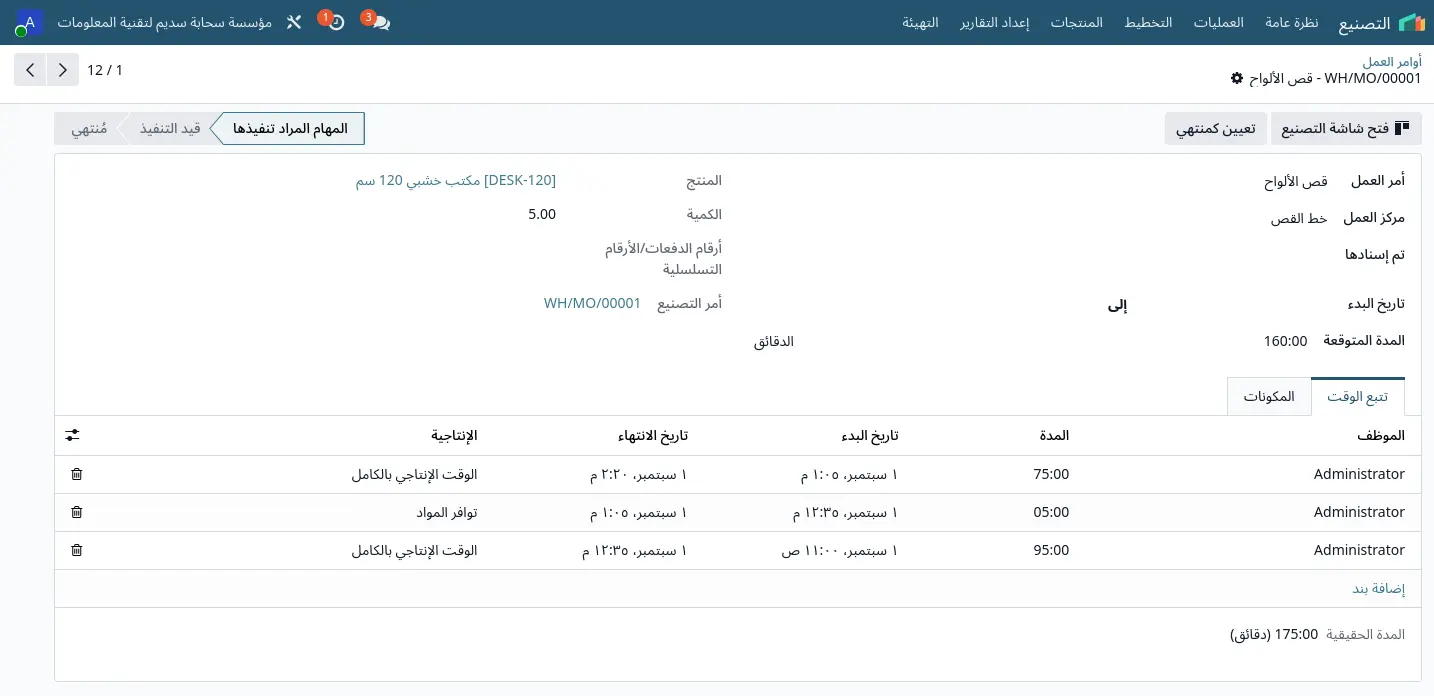The width and height of the screenshot is (1434, 696).
Task: Click إضافة بند to add a line
Action: point(1379,589)
